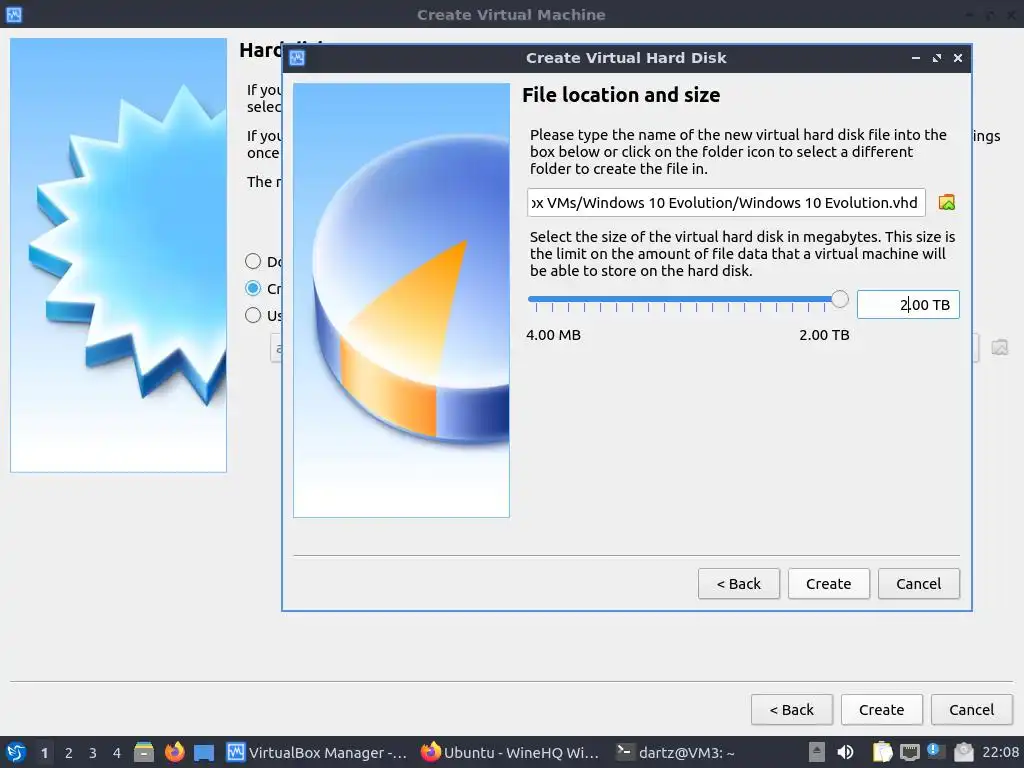
Task: Click the VirtualBox icon in Create Virtual Hard Disk title bar
Action: point(297,58)
